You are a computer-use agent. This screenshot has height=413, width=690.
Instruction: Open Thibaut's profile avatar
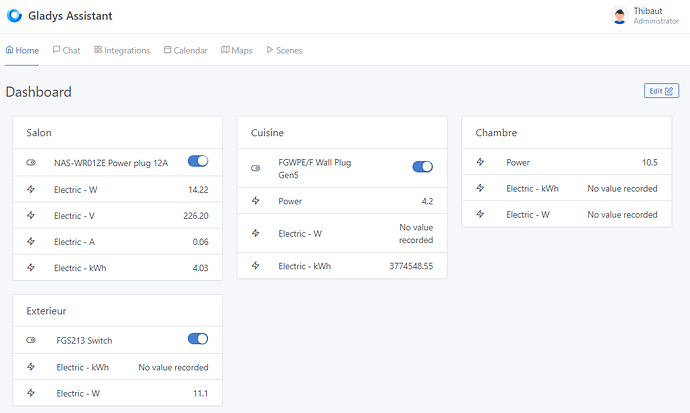(x=620, y=16)
